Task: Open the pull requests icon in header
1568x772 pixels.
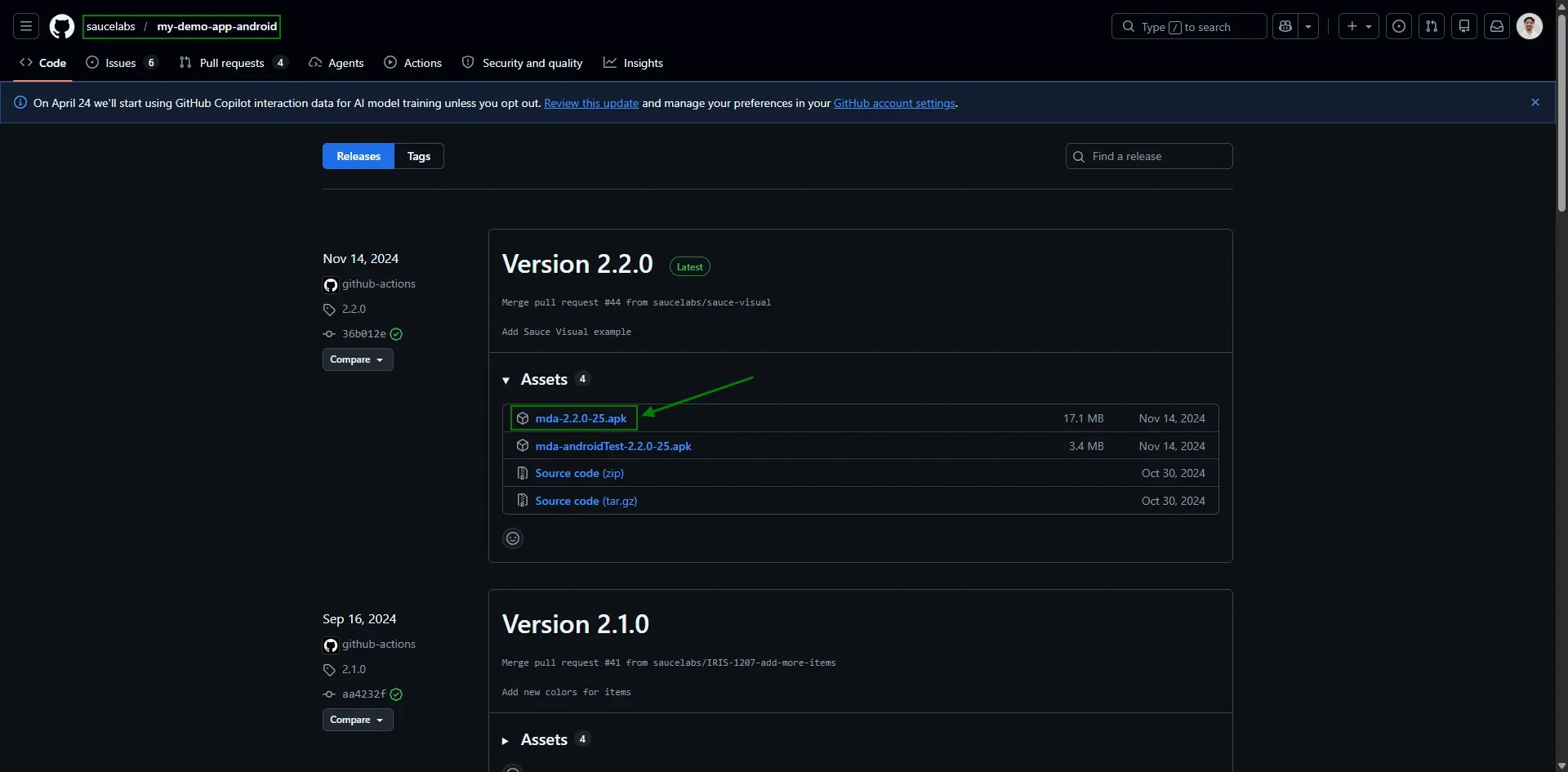Action: [1432, 26]
